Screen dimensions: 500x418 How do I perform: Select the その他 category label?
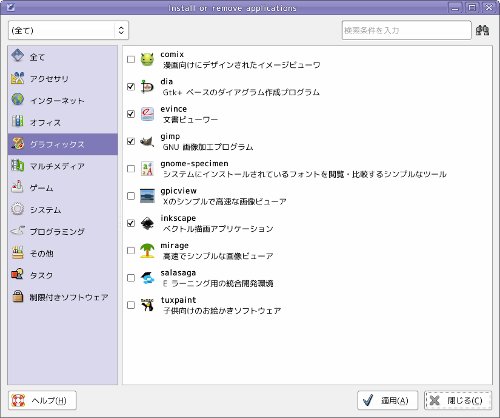[41, 253]
